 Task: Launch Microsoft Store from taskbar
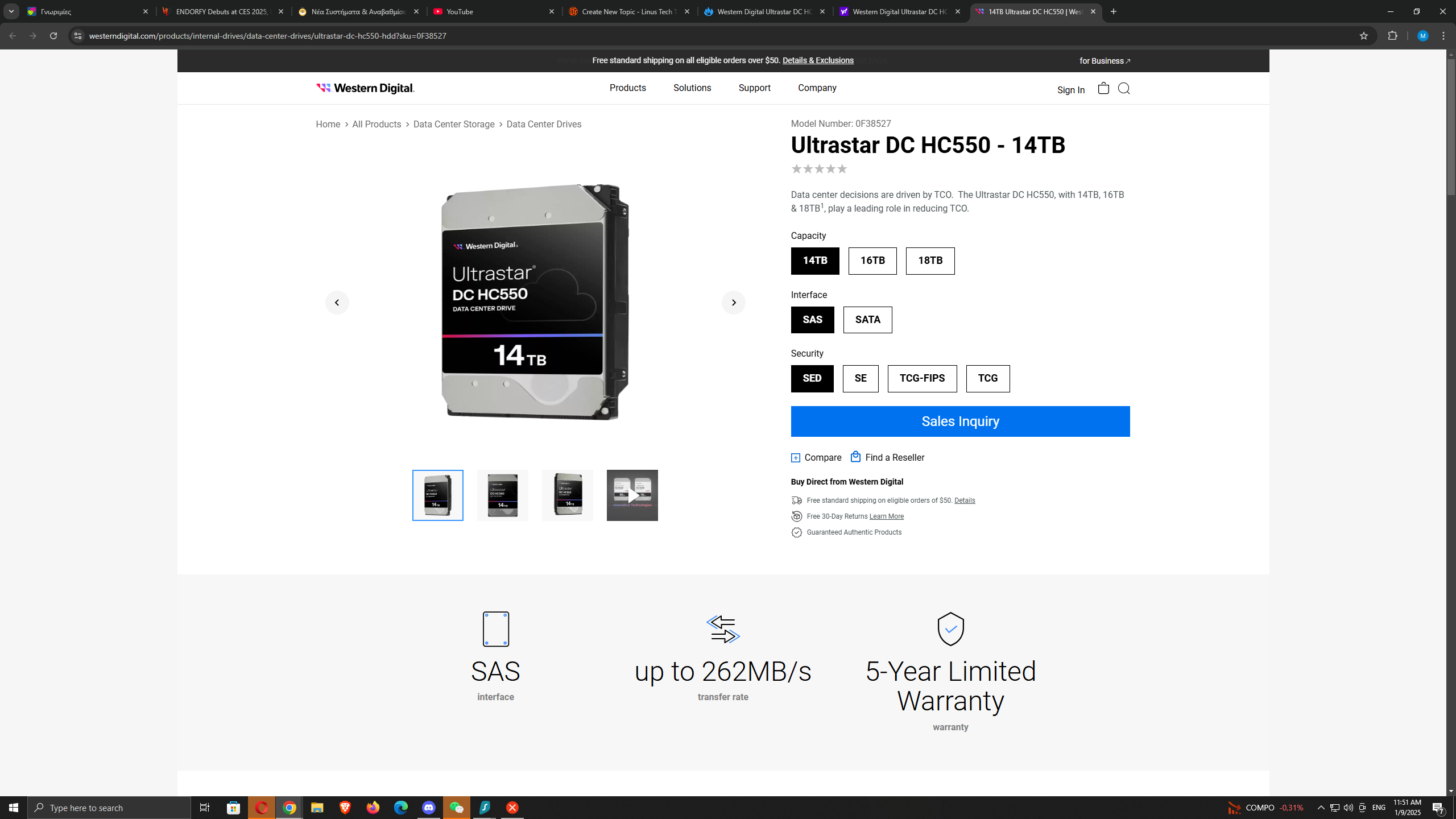click(234, 808)
